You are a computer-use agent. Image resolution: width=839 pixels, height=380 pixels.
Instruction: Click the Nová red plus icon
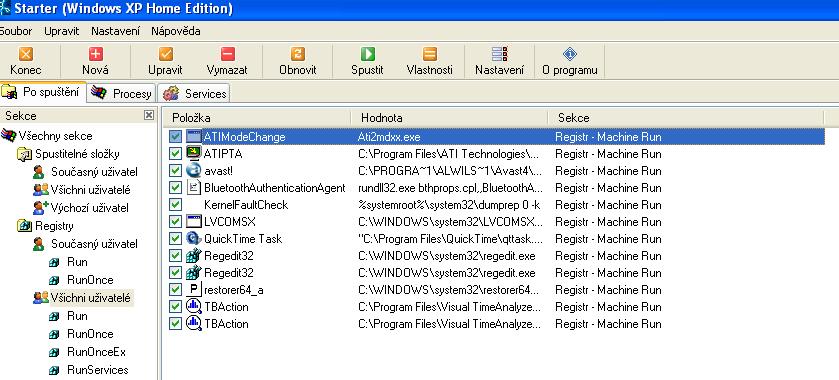click(x=96, y=54)
